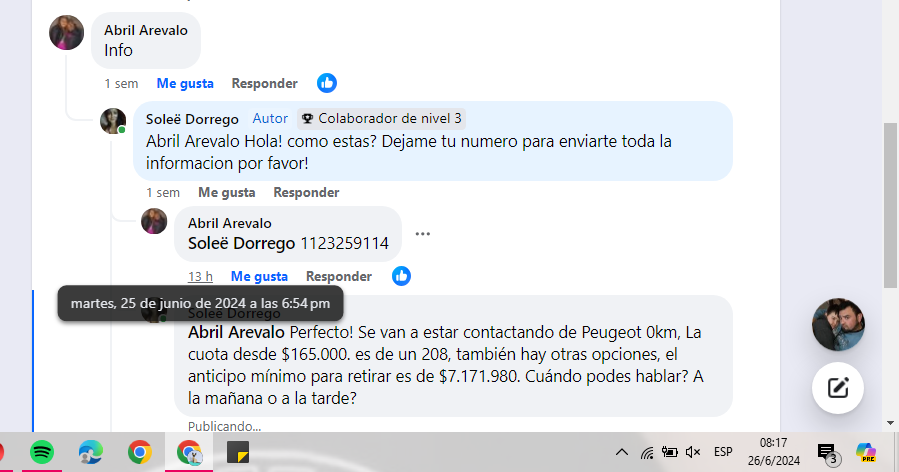Open Abril Arevalo's profile from the top comment
Screen dimensions: 899x472
[x=146, y=30]
